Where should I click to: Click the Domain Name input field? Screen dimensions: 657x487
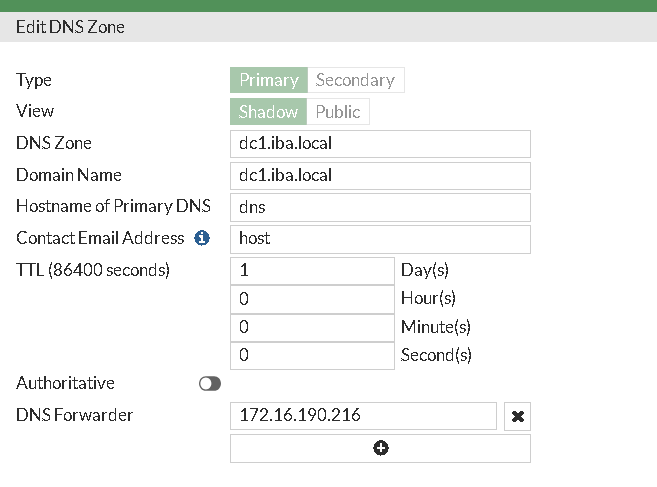(380, 175)
